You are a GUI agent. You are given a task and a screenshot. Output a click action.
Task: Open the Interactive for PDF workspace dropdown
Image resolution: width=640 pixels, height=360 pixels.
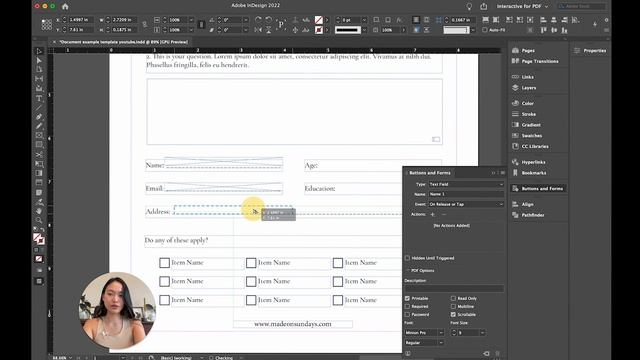click(x=522, y=6)
